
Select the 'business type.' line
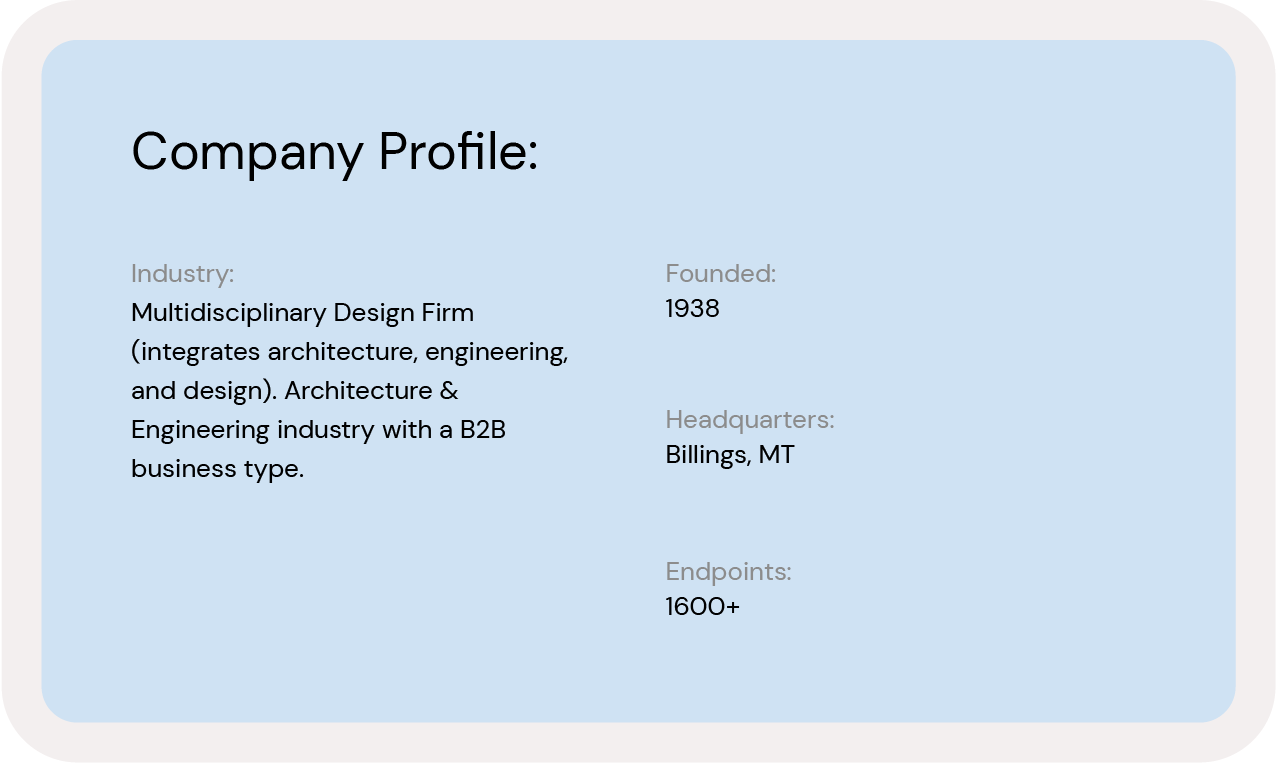click(217, 469)
